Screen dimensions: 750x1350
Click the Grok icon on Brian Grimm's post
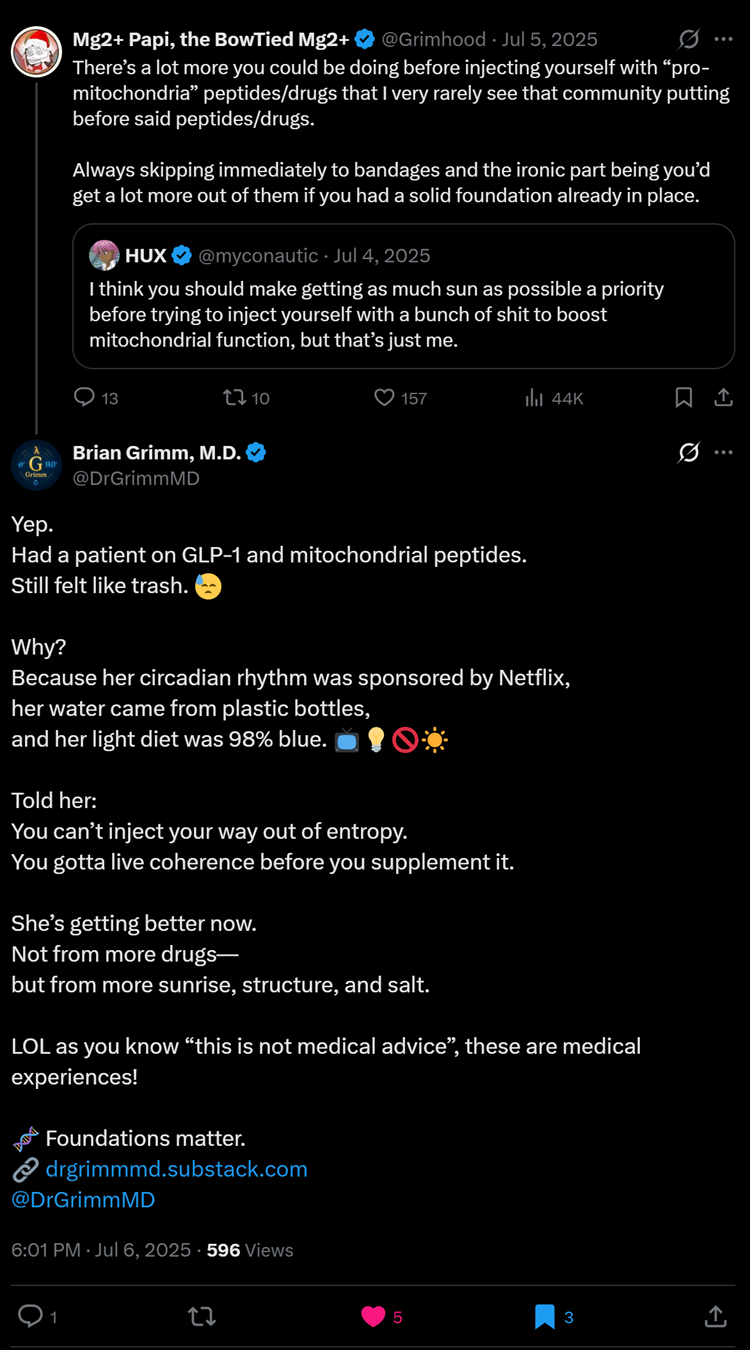pyautogui.click(x=688, y=453)
